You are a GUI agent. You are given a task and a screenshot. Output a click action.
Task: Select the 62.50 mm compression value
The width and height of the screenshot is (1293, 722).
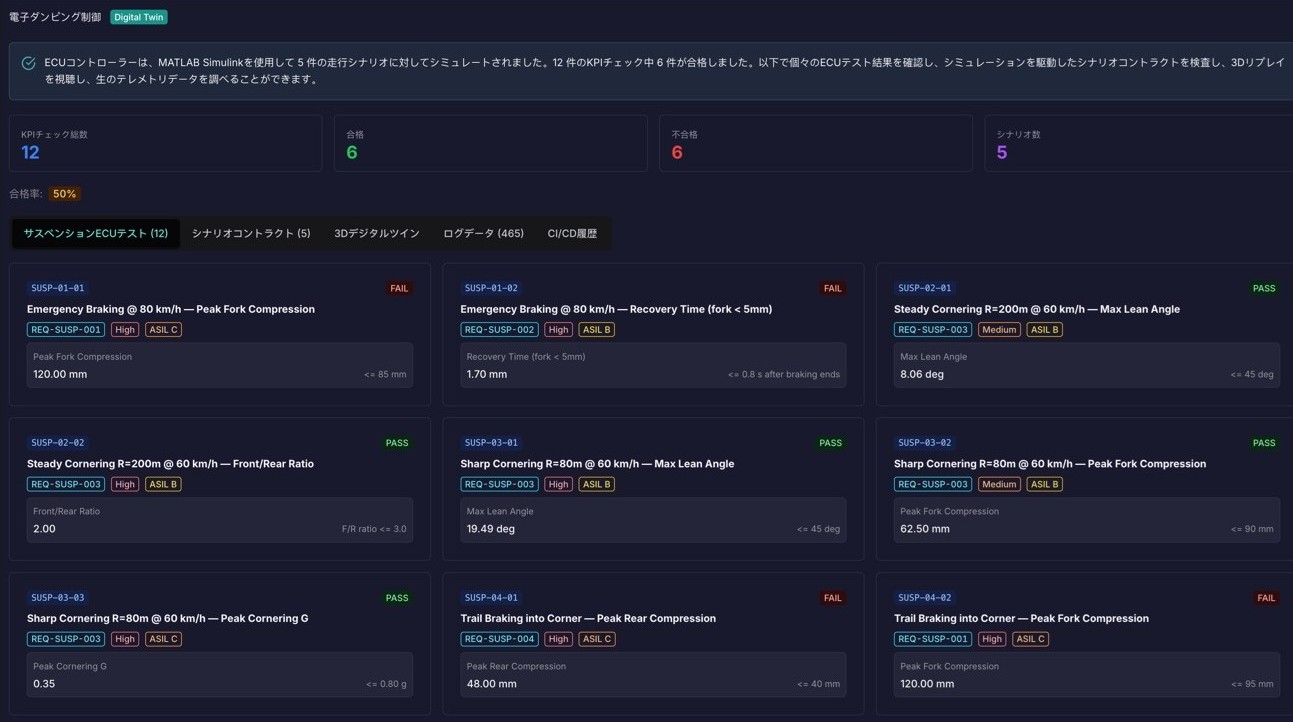(925, 529)
